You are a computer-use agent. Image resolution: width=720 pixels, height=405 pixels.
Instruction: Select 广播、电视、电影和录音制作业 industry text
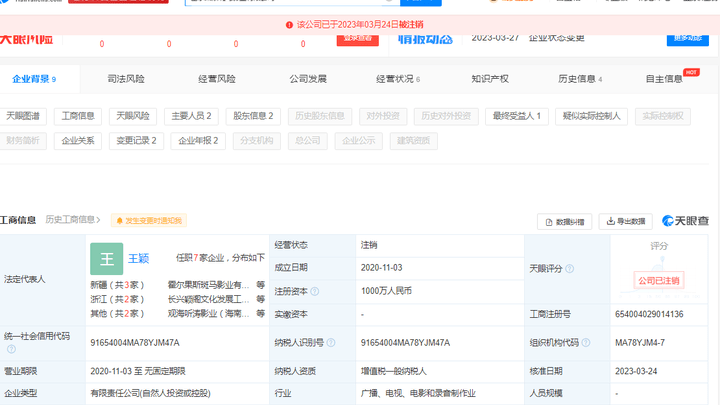(418, 394)
